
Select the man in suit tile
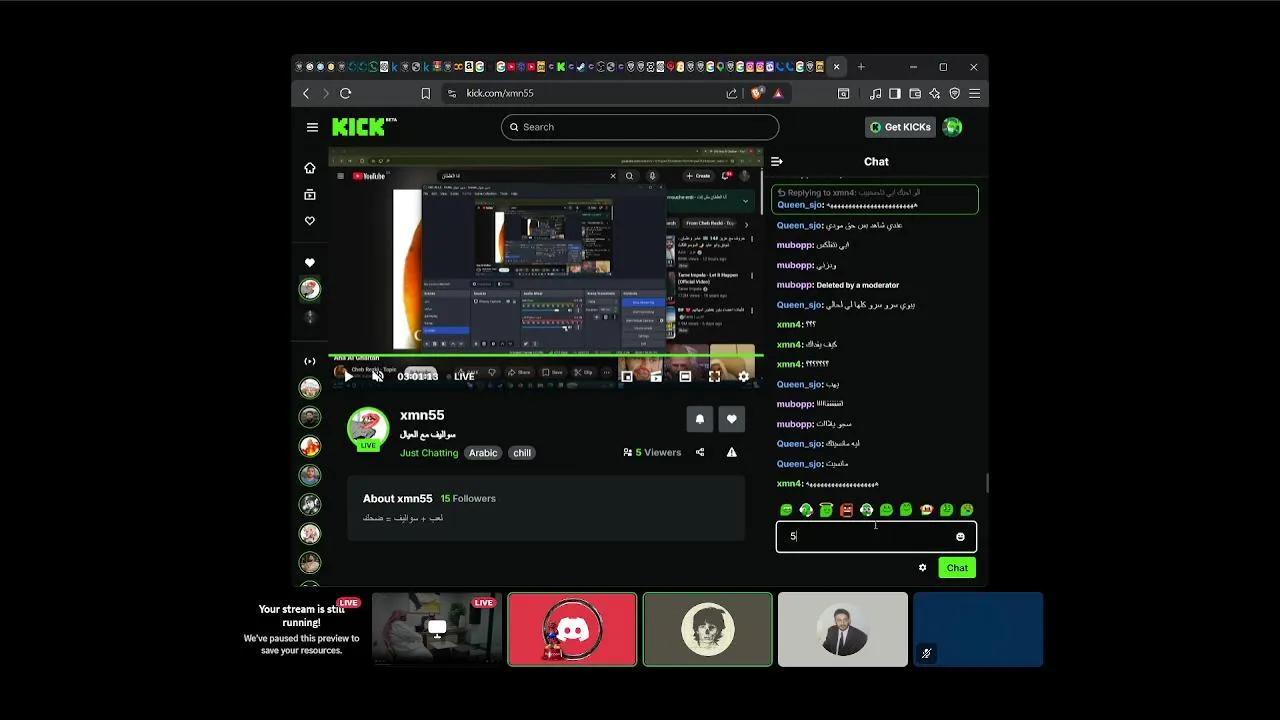pyautogui.click(x=843, y=629)
